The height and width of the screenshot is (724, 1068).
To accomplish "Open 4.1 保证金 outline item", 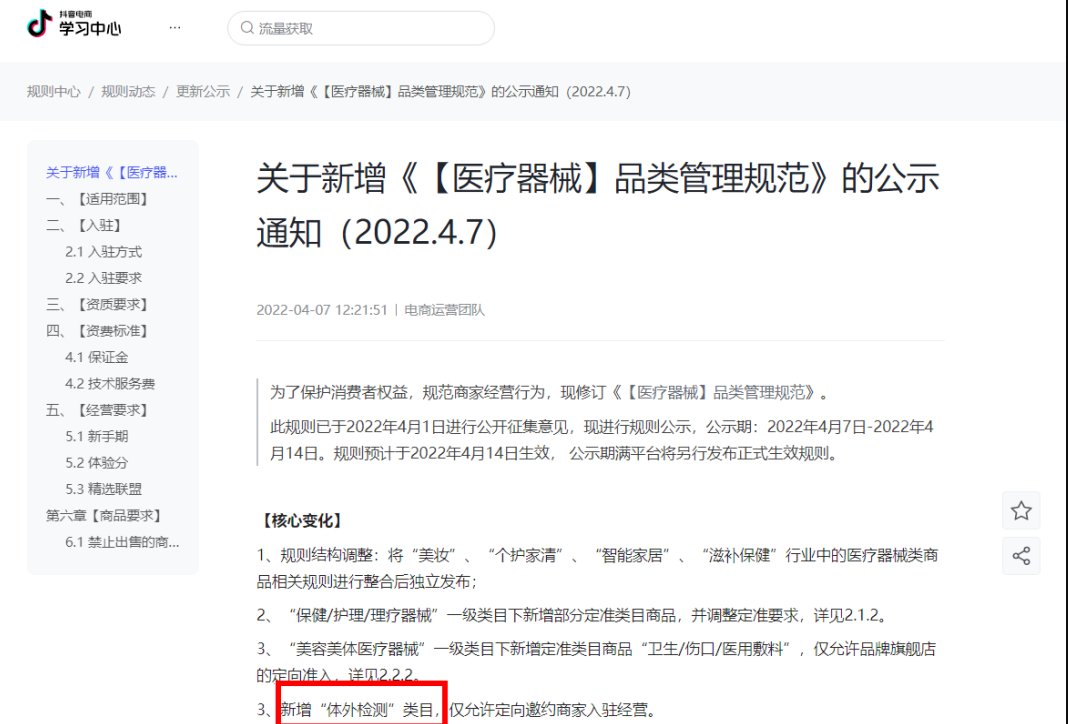I will 96,357.
